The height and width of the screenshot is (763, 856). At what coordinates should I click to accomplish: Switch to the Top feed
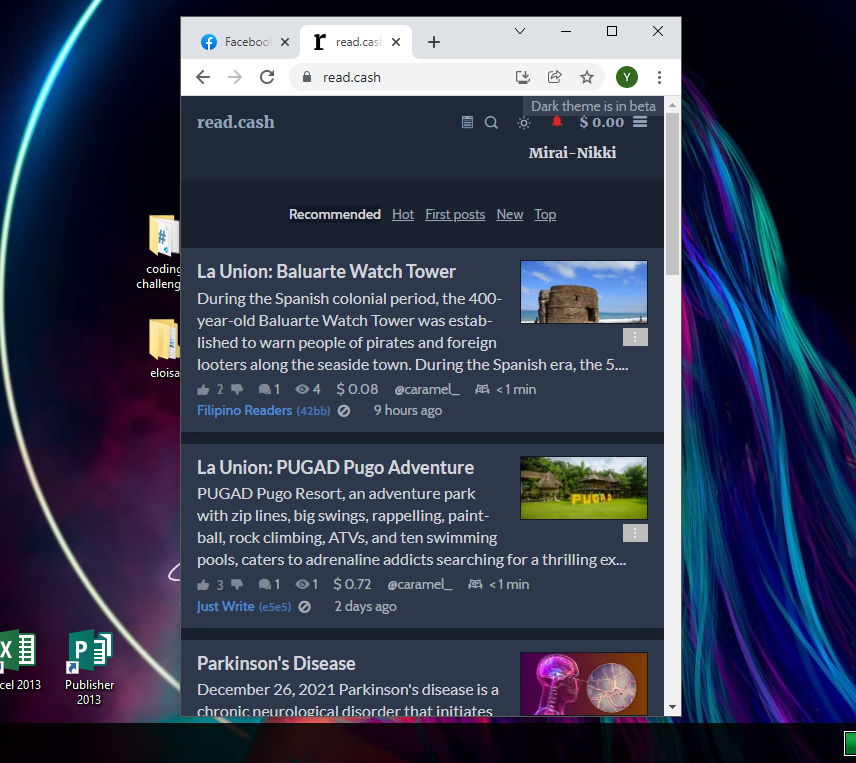545,214
